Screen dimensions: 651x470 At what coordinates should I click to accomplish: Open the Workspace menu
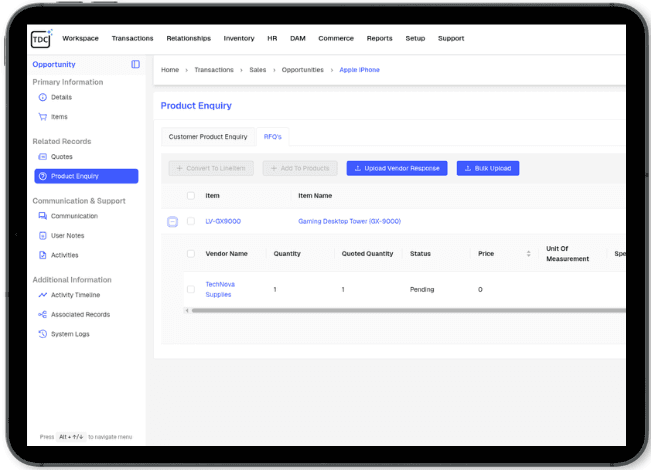(x=81, y=38)
